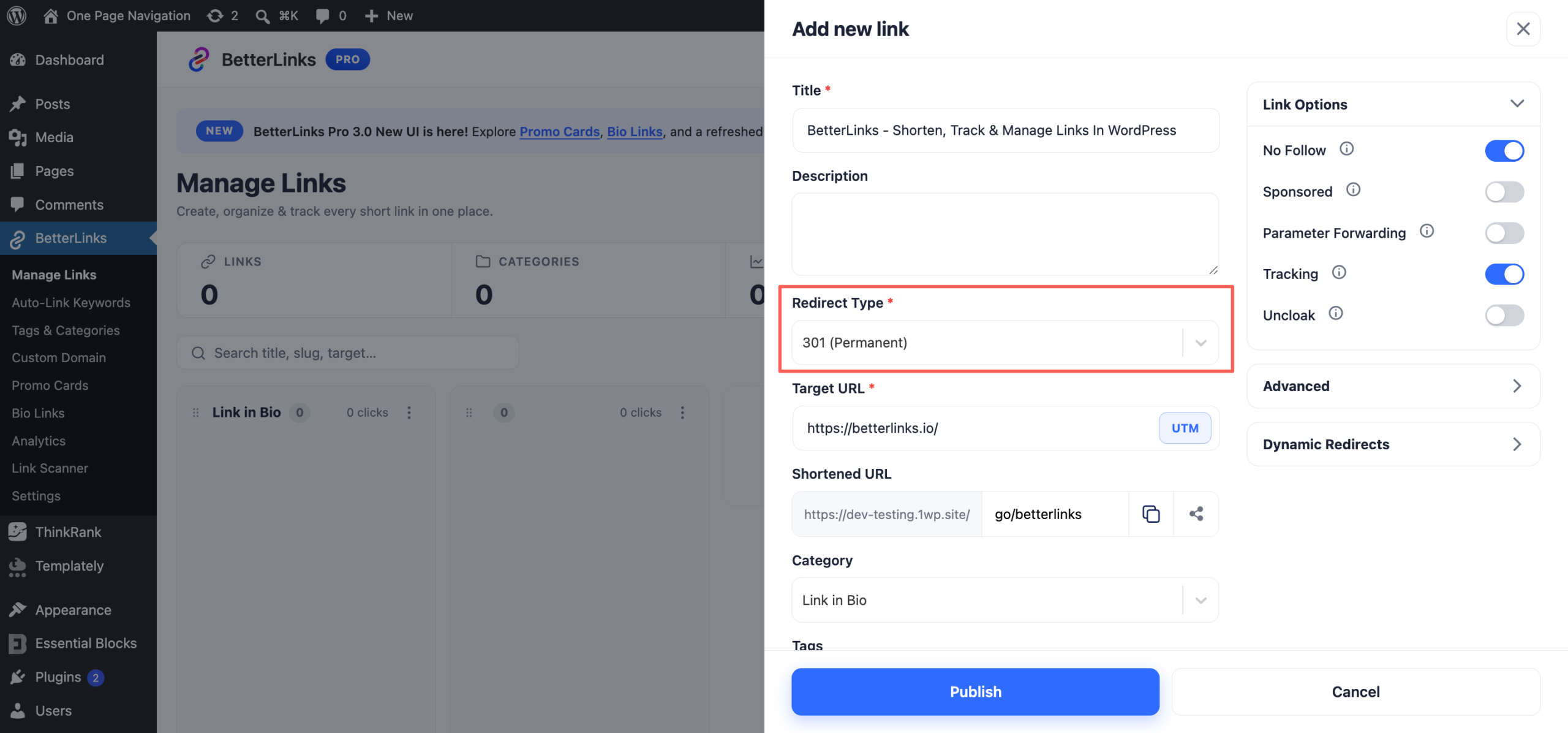Click the Plugins plug icon
Image resolution: width=1568 pixels, height=733 pixels.
tap(18, 677)
